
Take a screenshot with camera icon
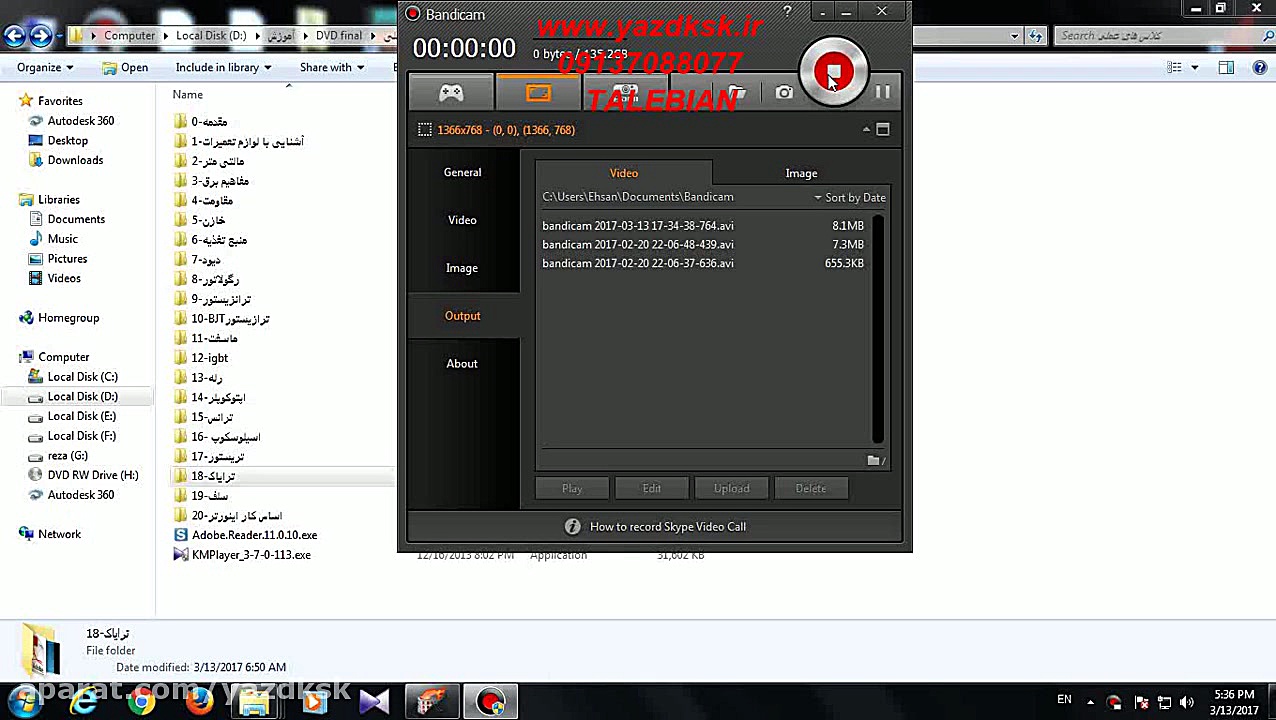click(x=784, y=93)
